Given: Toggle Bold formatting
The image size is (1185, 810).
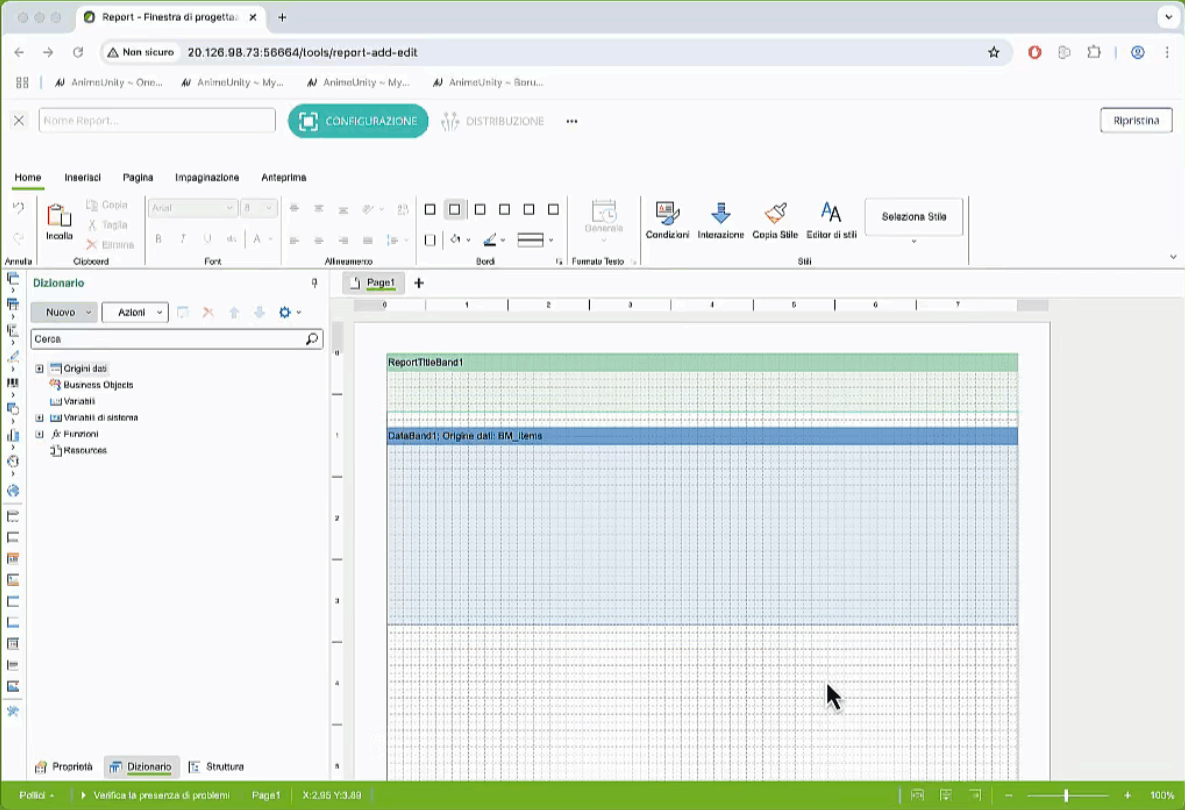Looking at the screenshot, I should [x=159, y=239].
